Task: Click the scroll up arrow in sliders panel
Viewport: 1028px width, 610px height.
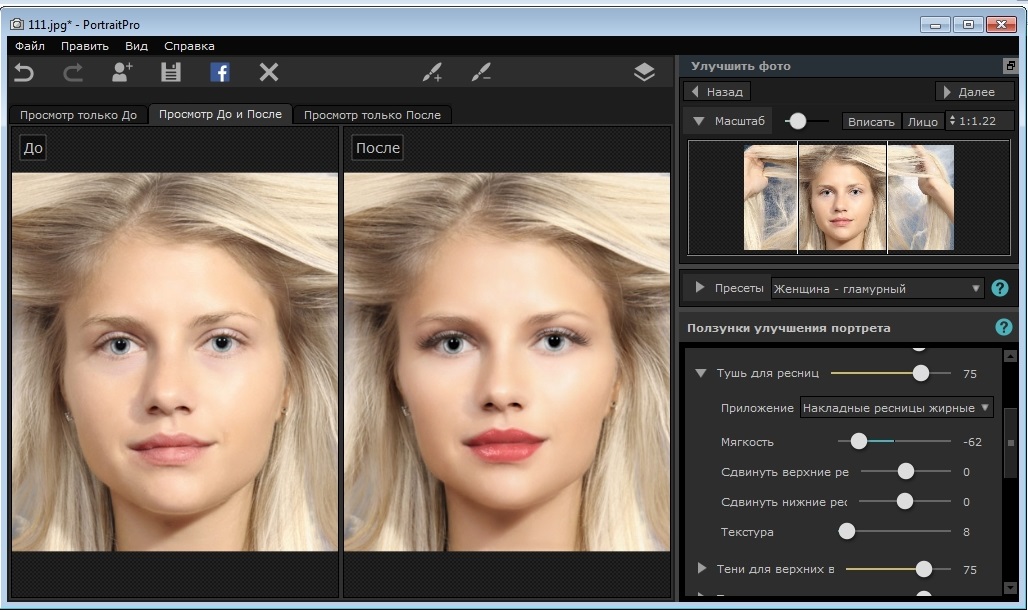Action: click(1010, 356)
